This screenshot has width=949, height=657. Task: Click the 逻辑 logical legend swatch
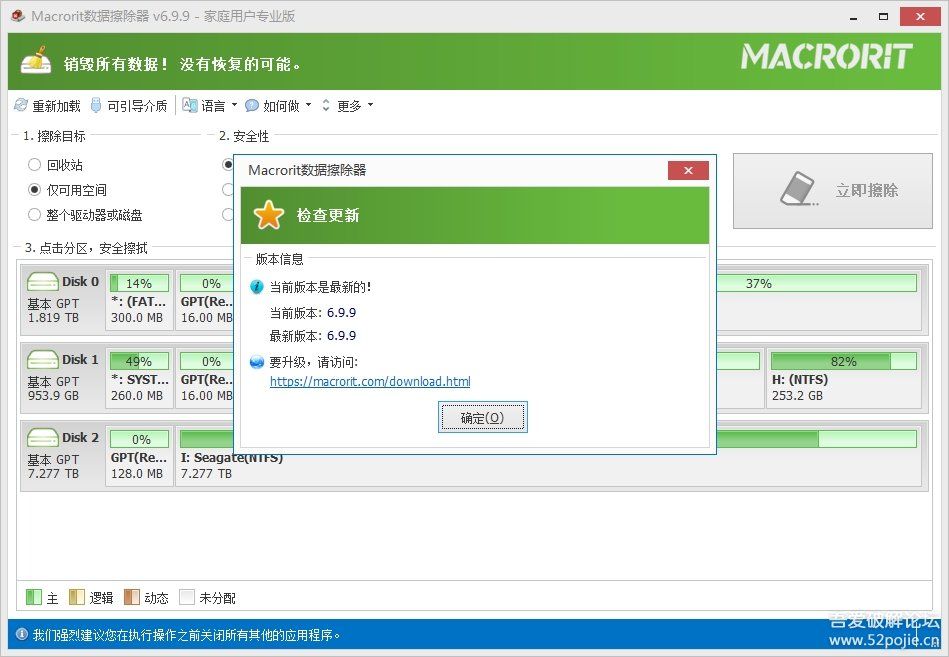[x=77, y=597]
